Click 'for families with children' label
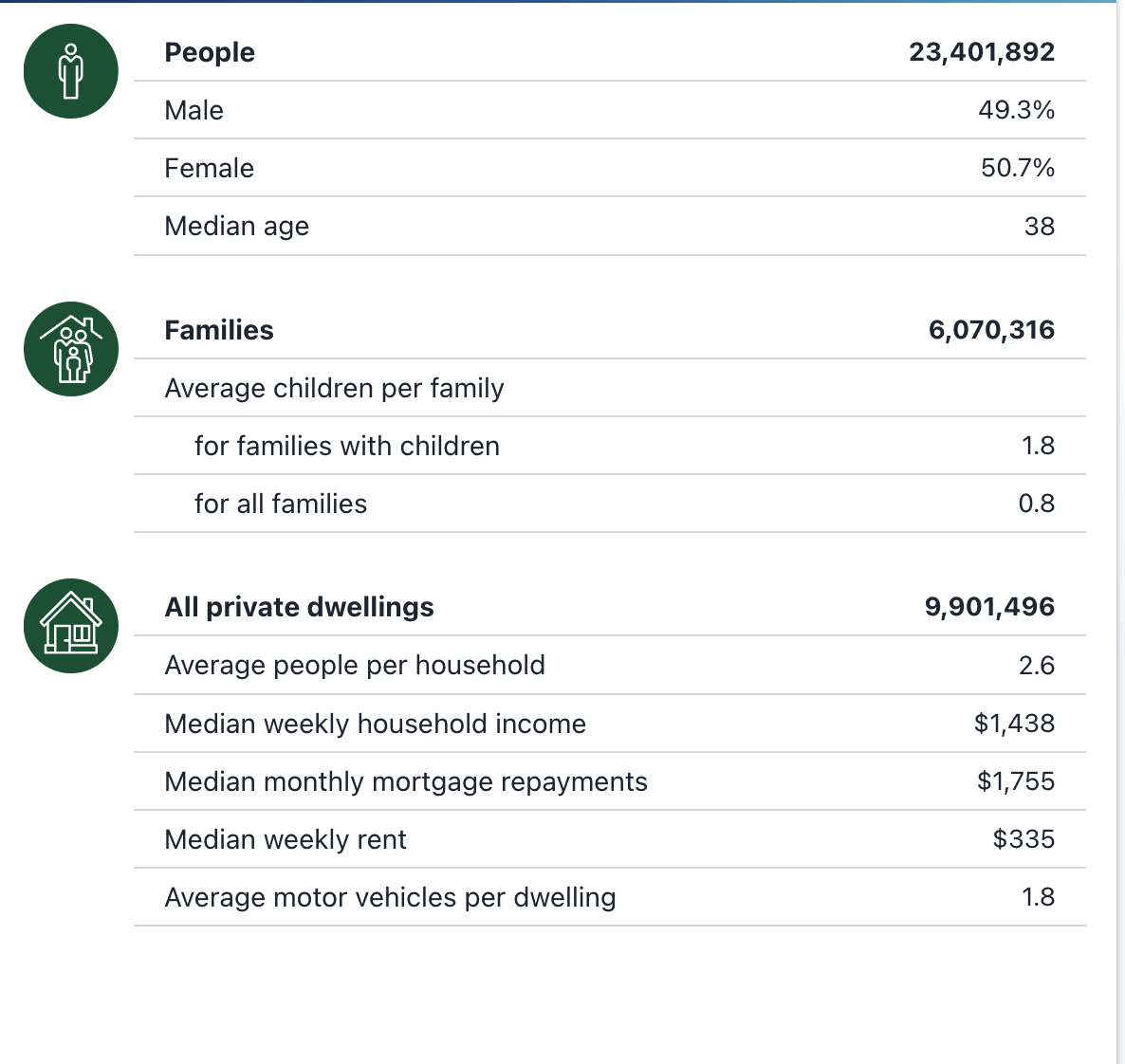 point(346,447)
